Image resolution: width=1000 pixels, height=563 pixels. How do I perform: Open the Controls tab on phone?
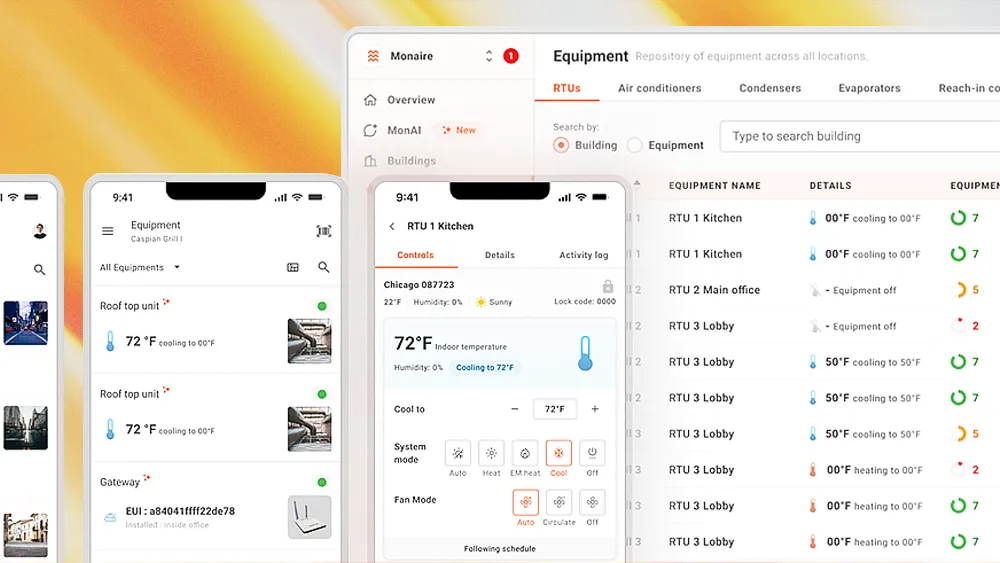pyautogui.click(x=415, y=255)
